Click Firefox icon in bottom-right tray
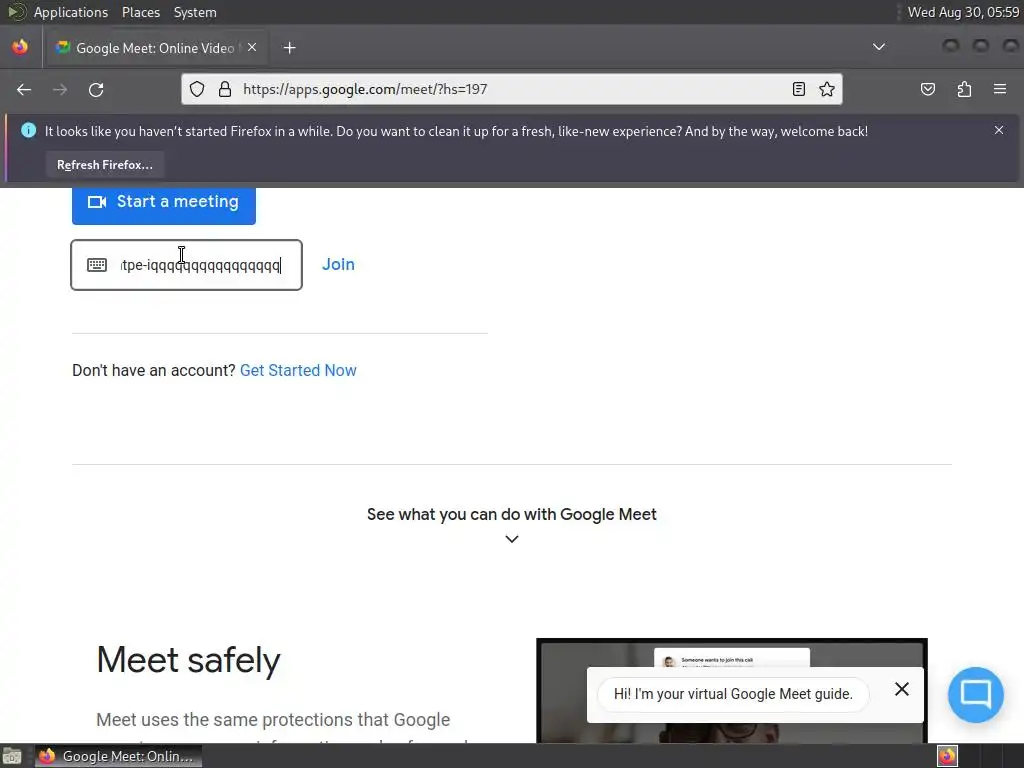1024x768 pixels. click(x=948, y=756)
